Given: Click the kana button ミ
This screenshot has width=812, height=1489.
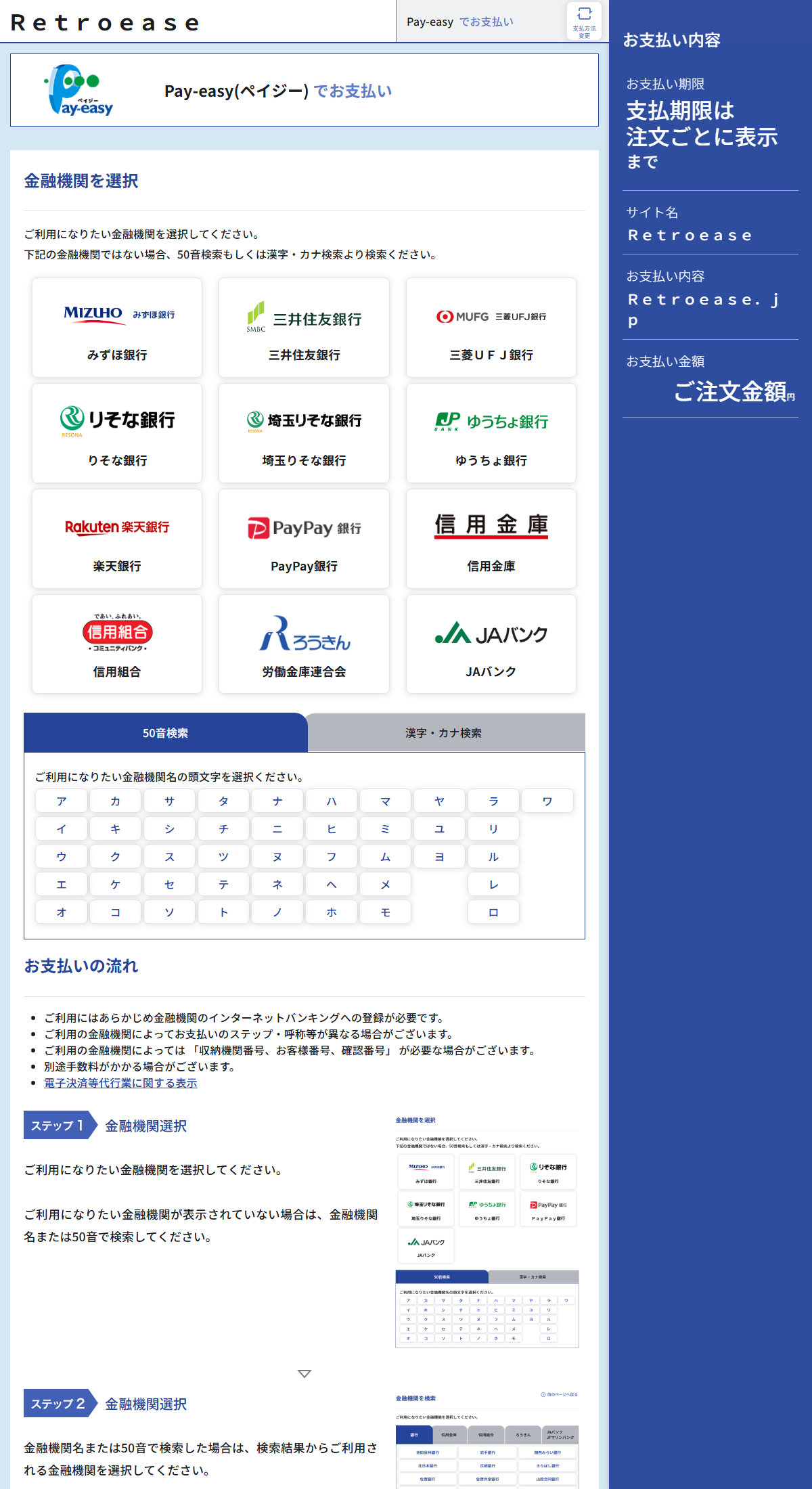Looking at the screenshot, I should click(386, 828).
